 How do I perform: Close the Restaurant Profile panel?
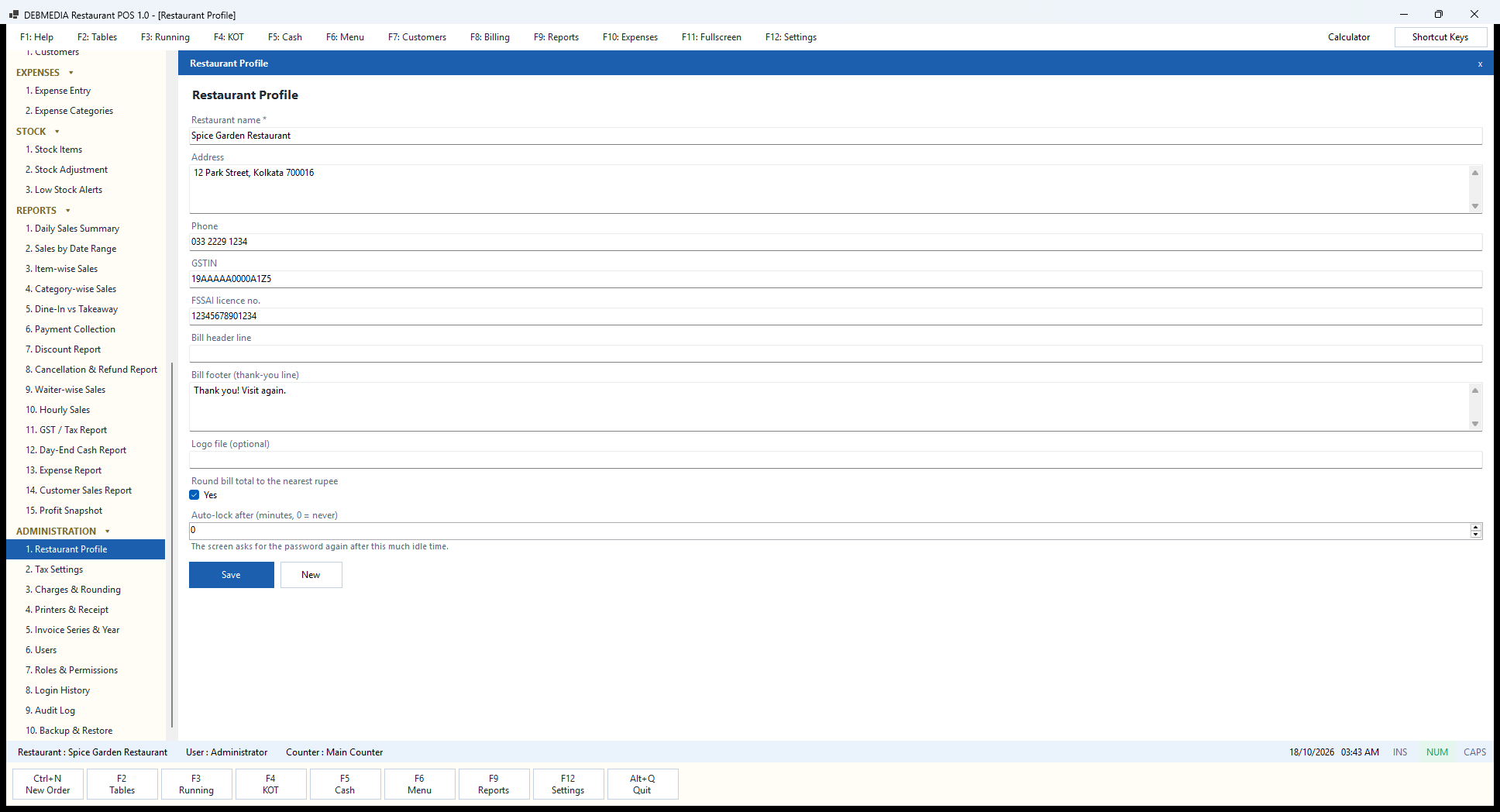click(1480, 64)
